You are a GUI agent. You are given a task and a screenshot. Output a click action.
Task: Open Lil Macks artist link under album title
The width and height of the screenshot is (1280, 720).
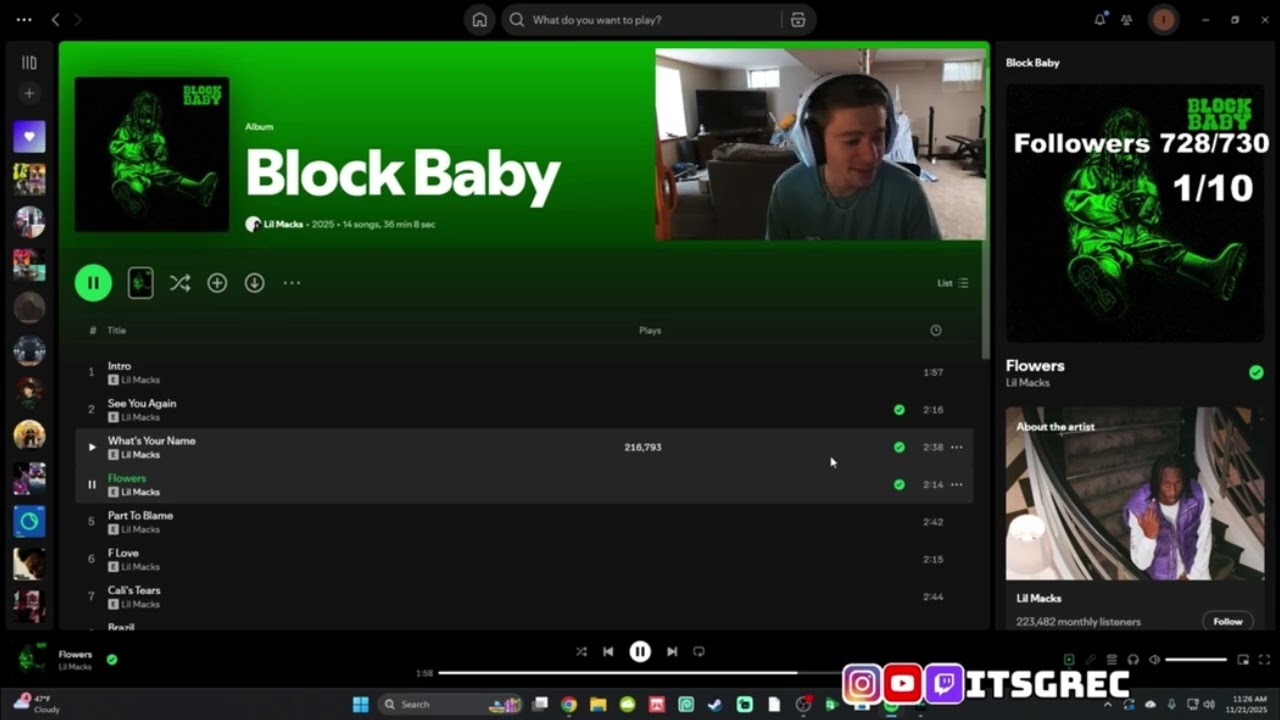(283, 224)
